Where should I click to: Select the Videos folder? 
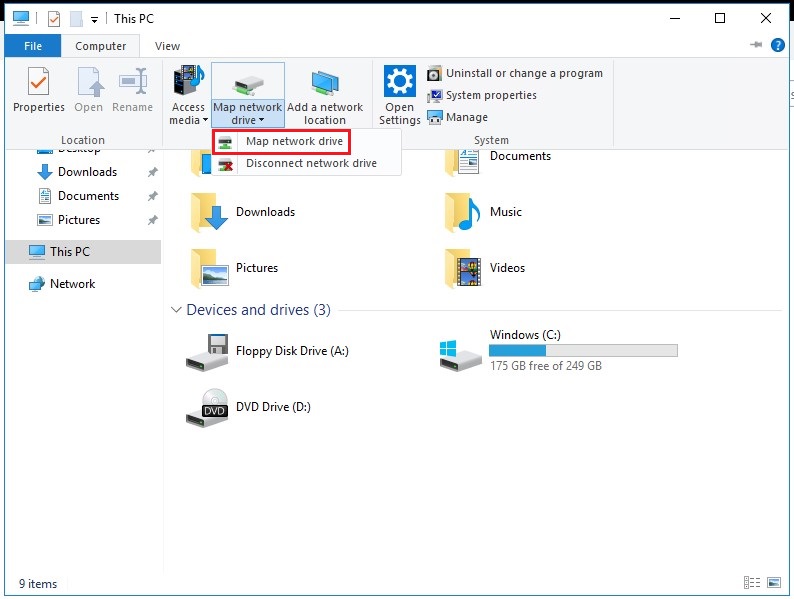[485, 268]
